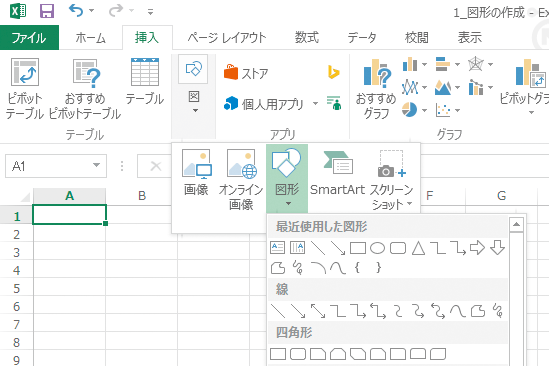This screenshot has width=549, height=366.
Task: Open the ファイル tab
Action: click(29, 37)
